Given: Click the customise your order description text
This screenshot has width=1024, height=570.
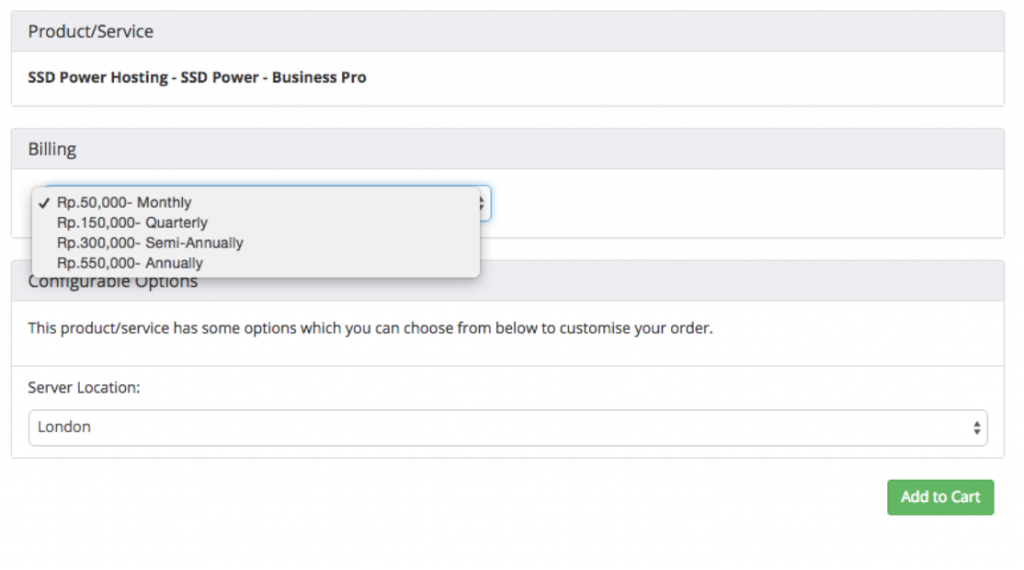Looking at the screenshot, I should (370, 328).
